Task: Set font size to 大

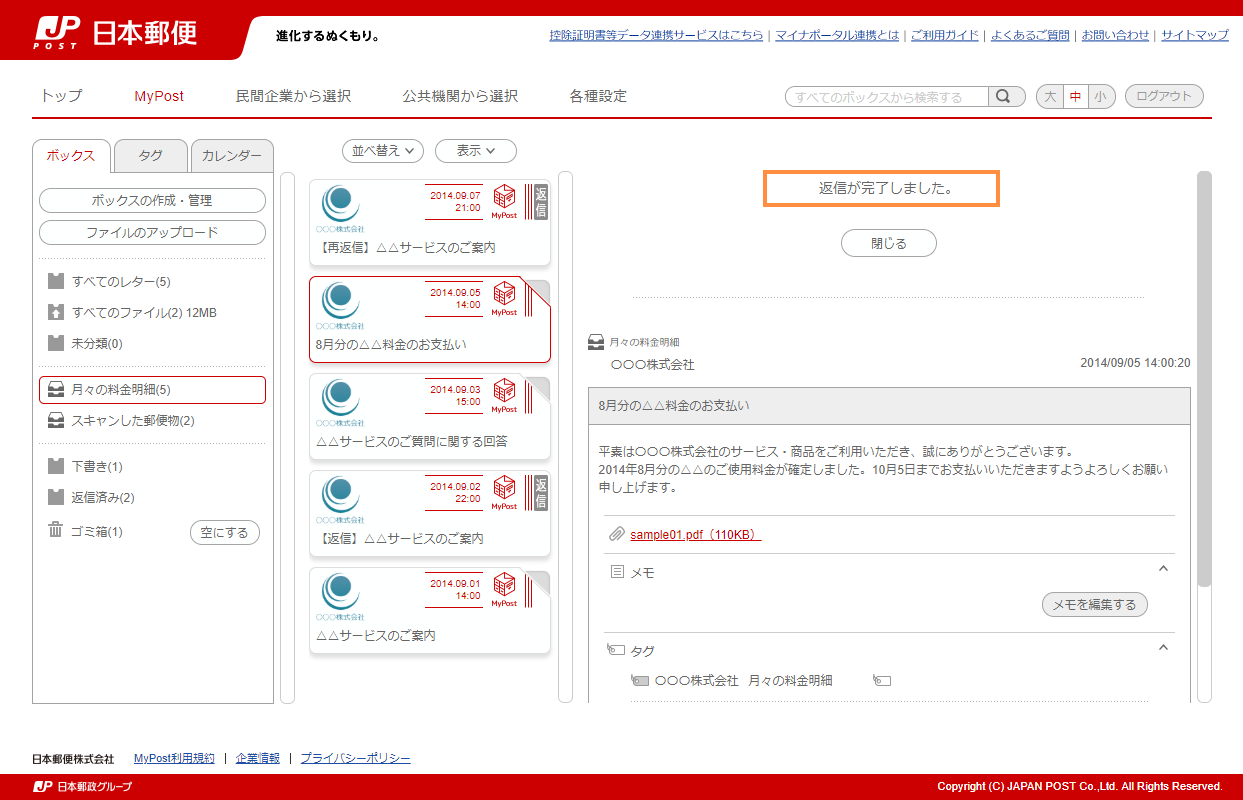Action: [x=1050, y=97]
